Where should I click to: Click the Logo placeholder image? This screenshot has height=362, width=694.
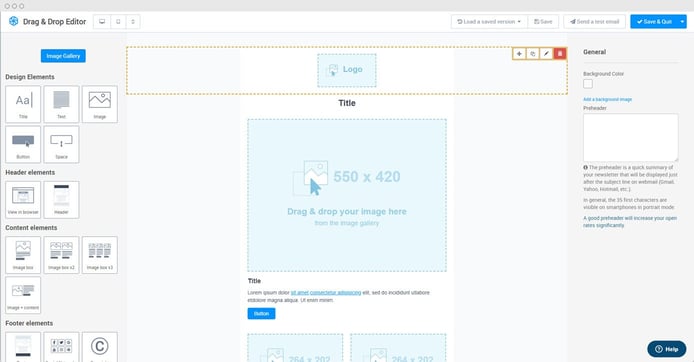347,70
